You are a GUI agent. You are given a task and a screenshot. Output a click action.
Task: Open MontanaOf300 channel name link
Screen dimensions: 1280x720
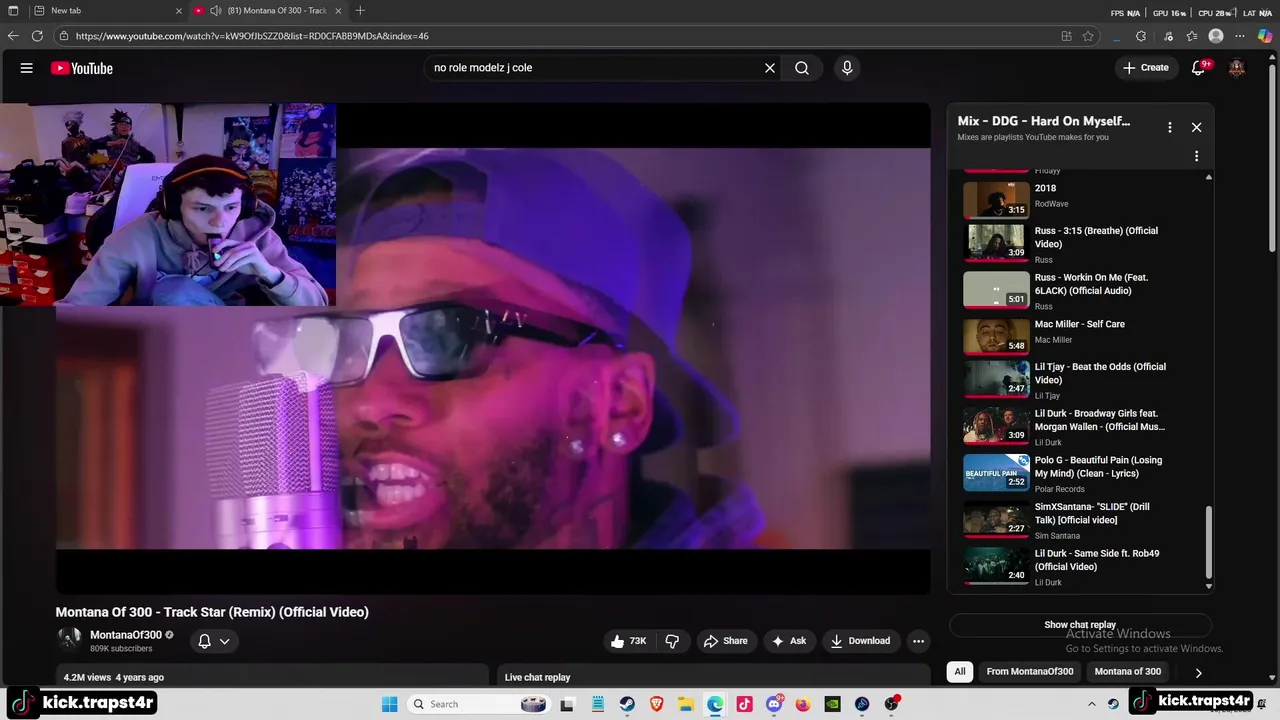pos(126,635)
